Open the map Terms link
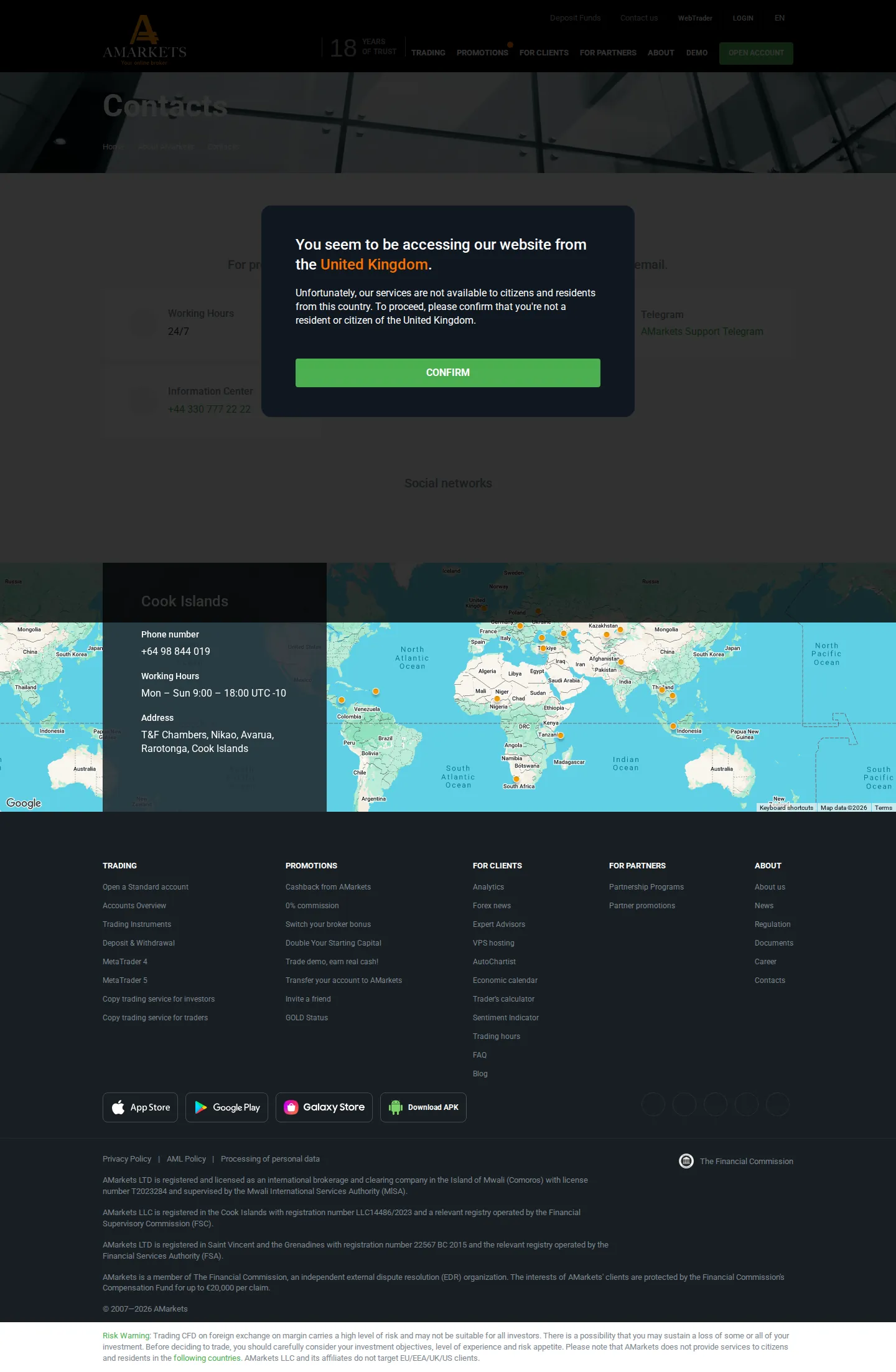The image size is (896, 1372). click(x=884, y=808)
